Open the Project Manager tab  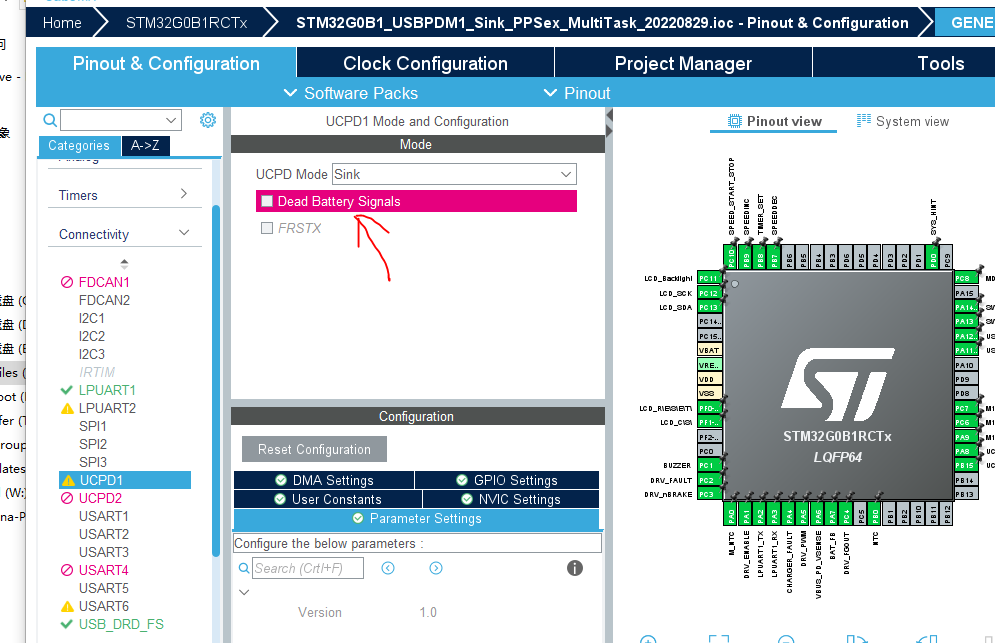(683, 63)
